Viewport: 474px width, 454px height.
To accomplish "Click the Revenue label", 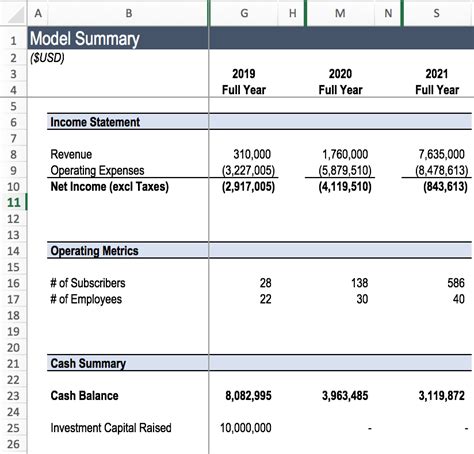I will point(71,154).
